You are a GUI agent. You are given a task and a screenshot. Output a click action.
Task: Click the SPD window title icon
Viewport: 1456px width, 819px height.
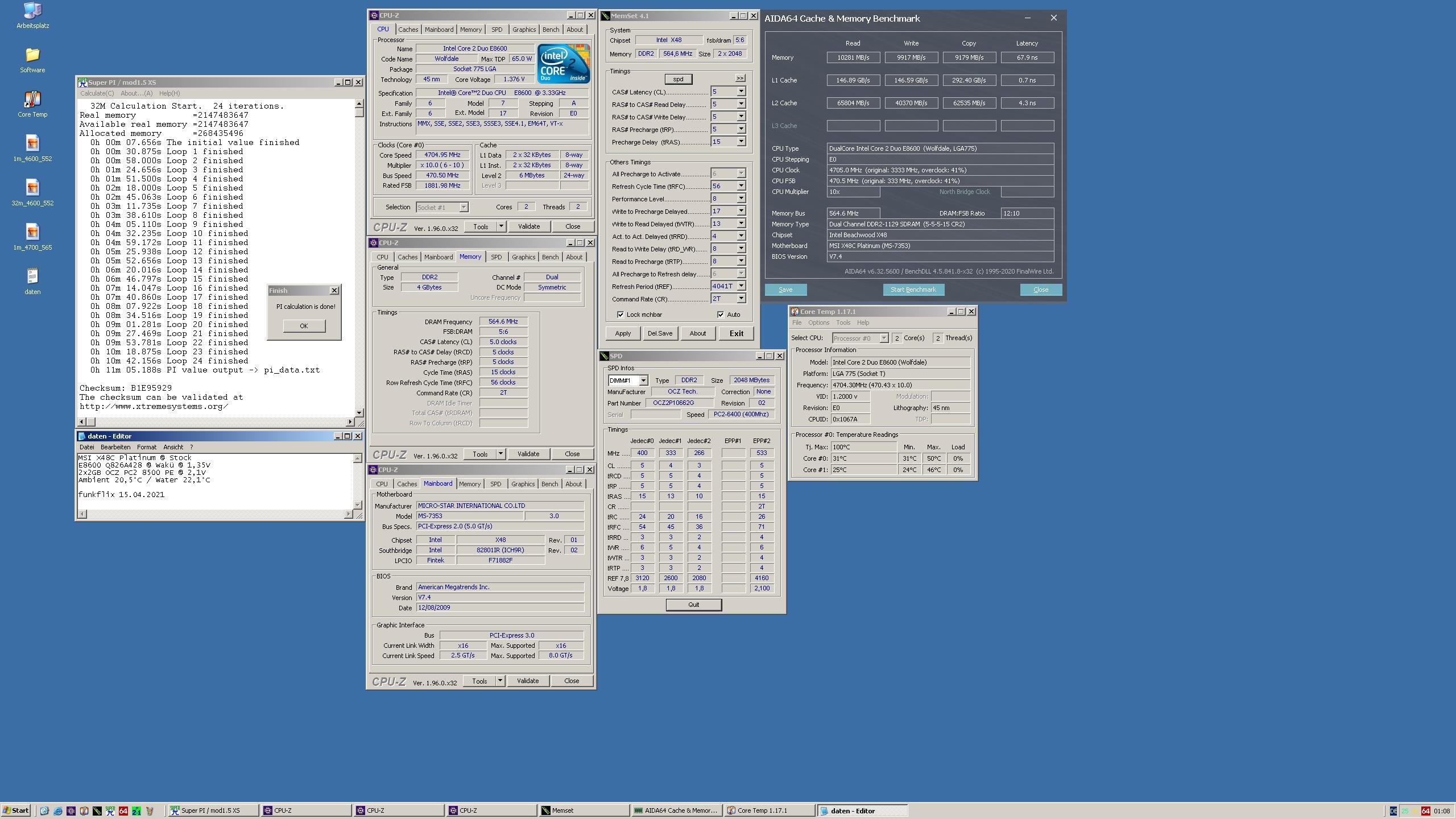pyautogui.click(x=605, y=355)
